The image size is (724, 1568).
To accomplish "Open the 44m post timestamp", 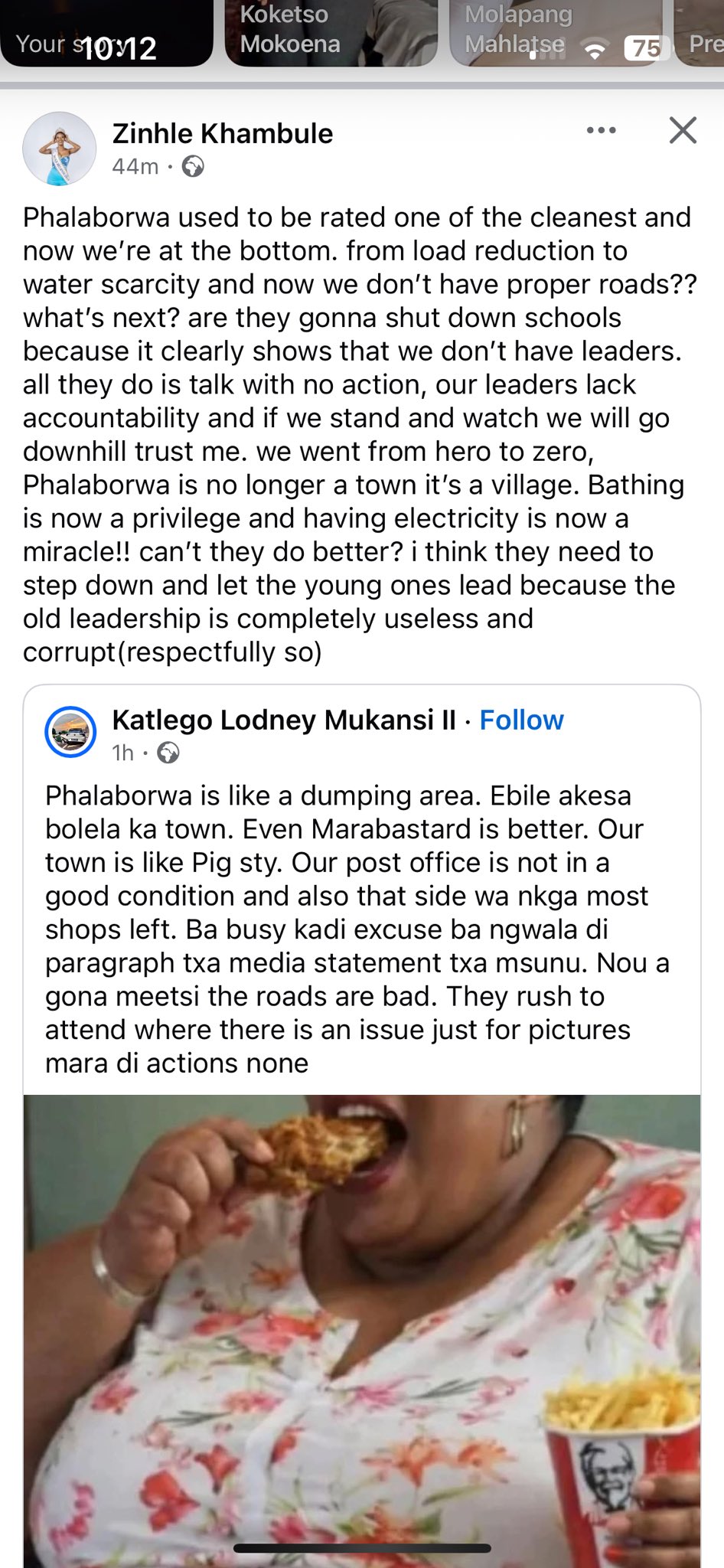I will click(x=135, y=166).
